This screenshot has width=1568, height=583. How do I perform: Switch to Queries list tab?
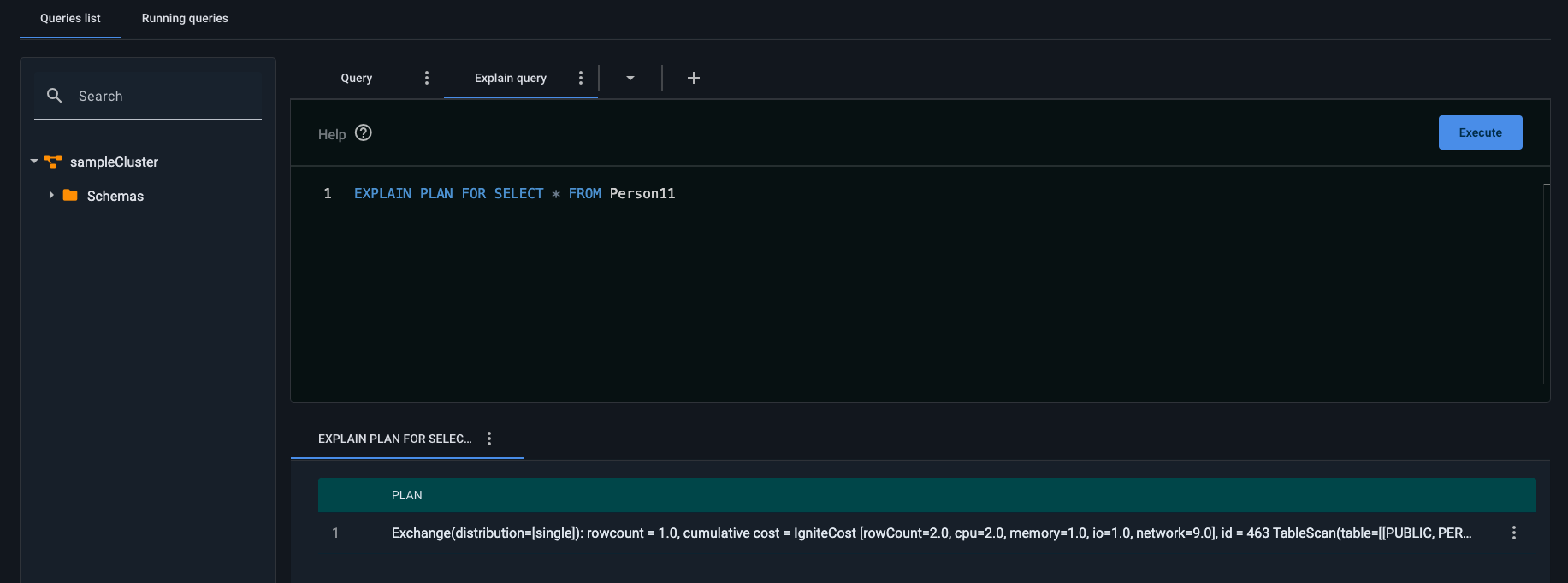tap(70, 18)
